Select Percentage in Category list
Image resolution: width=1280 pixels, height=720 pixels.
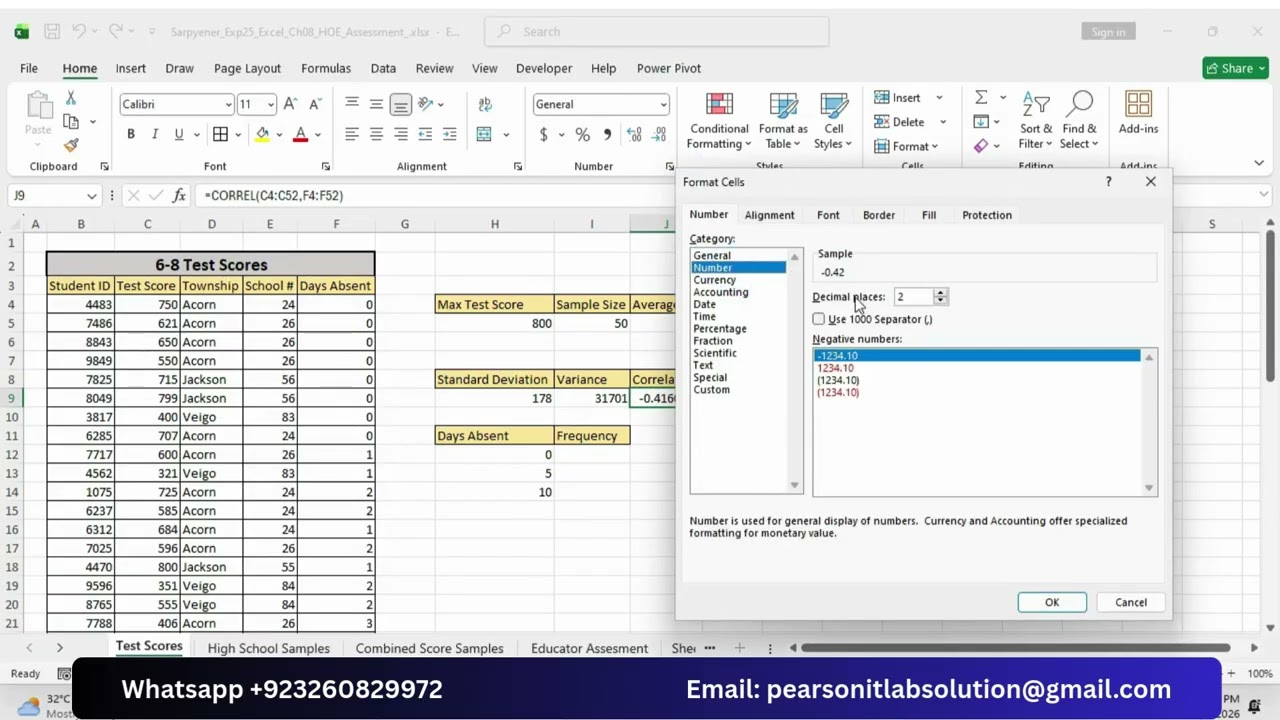pos(720,329)
